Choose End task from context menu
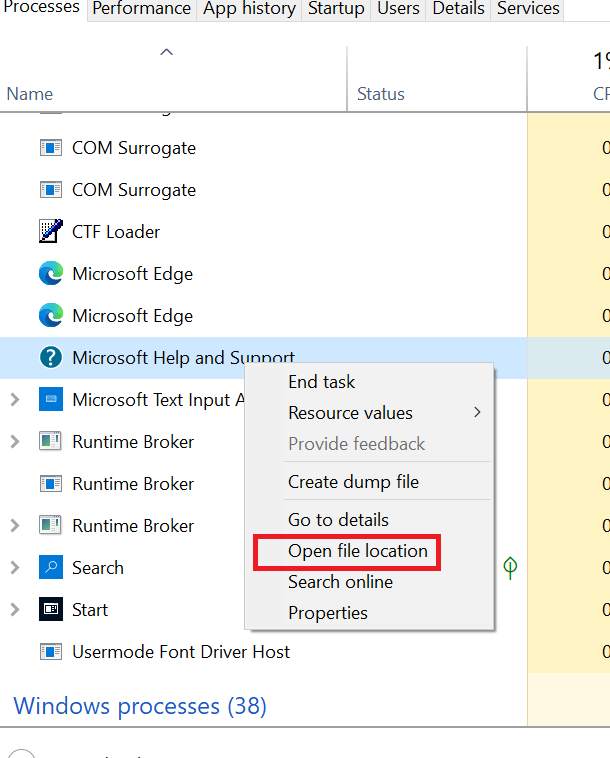 coord(370,382)
